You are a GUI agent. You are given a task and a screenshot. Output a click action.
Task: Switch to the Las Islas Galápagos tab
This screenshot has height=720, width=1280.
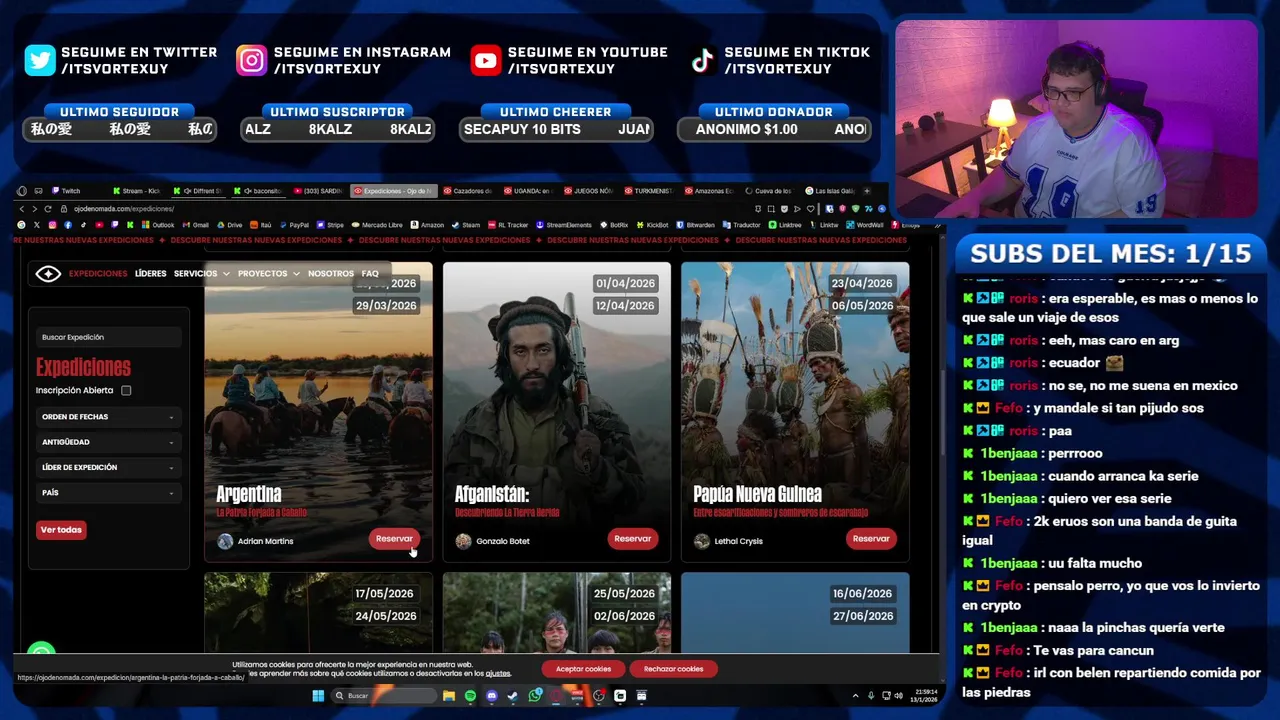pyautogui.click(x=830, y=191)
